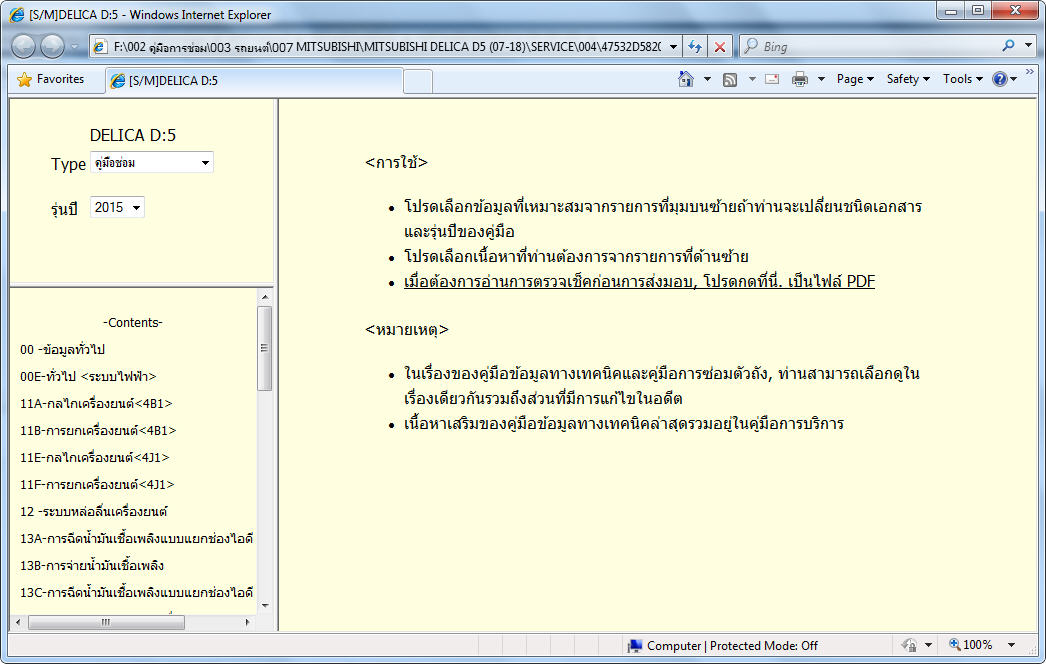Click the contents horizontal scrollbar thumb

coord(106,622)
